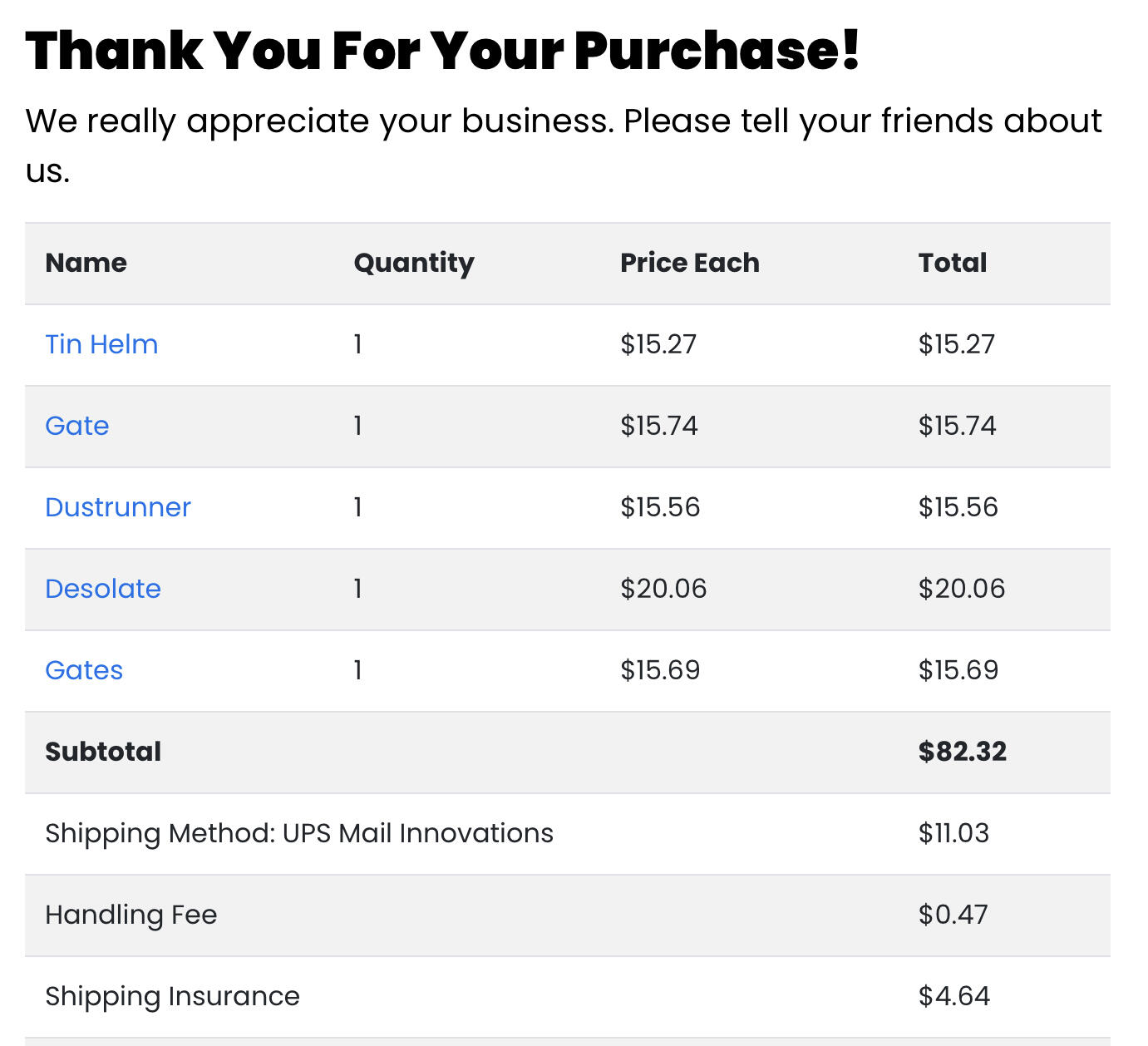Image resolution: width=1148 pixels, height=1046 pixels.
Task: Open the Tin Helm product link
Action: click(x=101, y=344)
